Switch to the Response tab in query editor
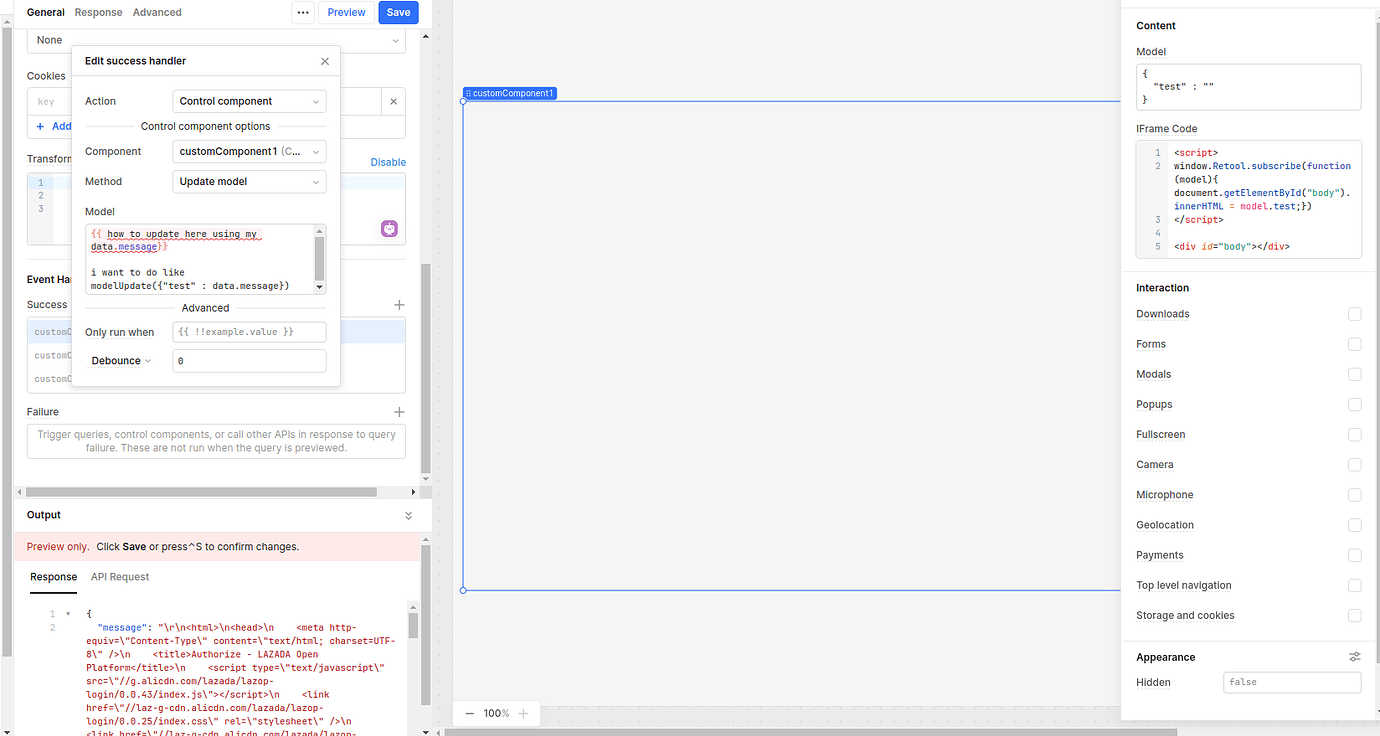 98,12
